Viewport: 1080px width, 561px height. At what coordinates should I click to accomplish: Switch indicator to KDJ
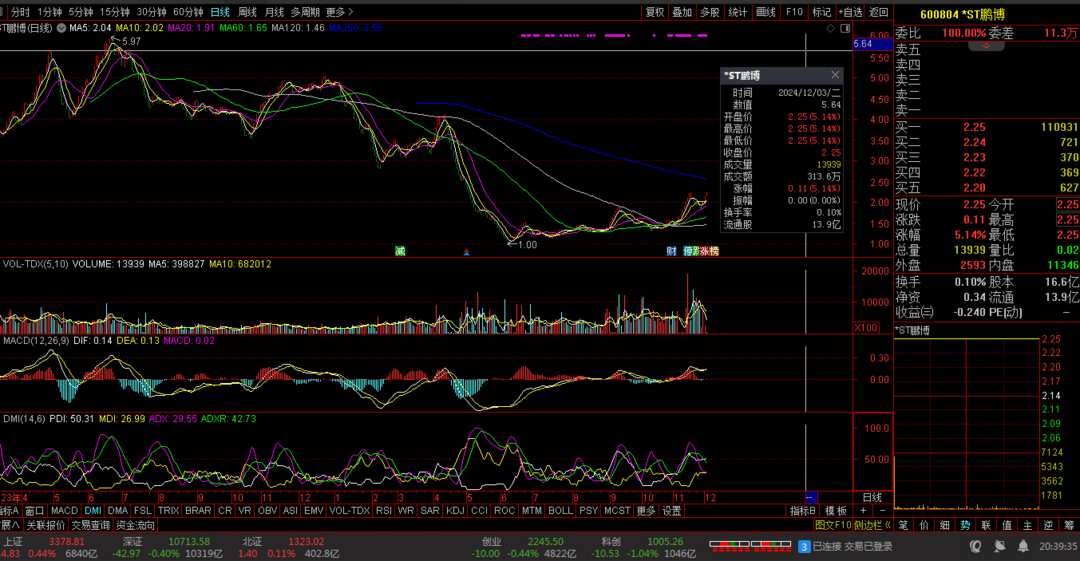455,511
